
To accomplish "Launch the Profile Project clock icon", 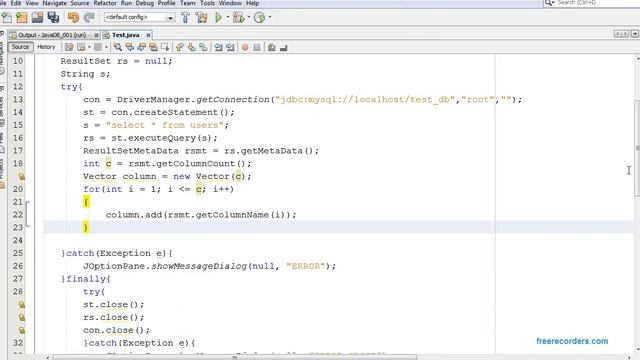I will click(259, 18).
